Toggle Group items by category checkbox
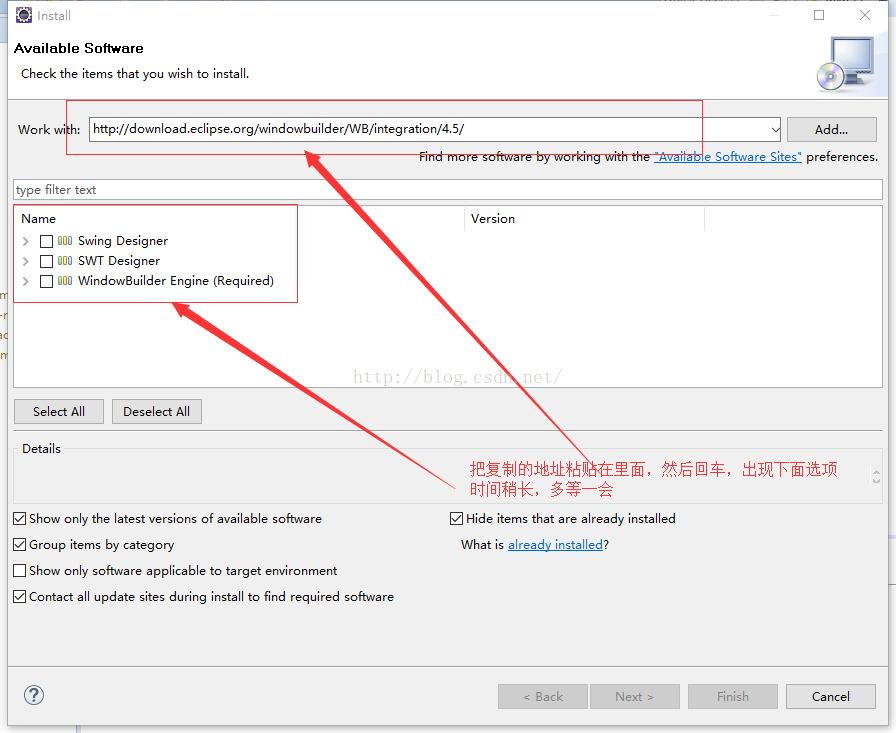The image size is (896, 733). (x=19, y=544)
